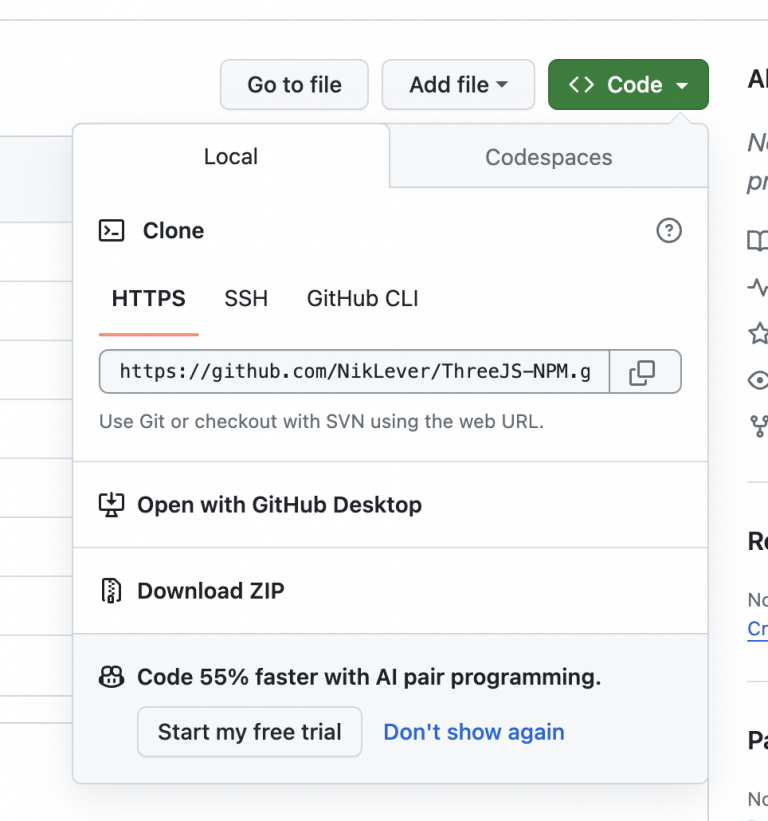Click the Clone terminal icon

[x=112, y=230]
